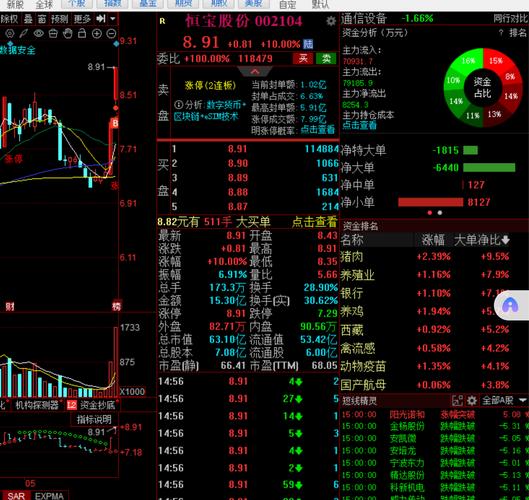Expand the 全部A股 dropdown
This screenshot has height=500, width=529.
point(504,401)
